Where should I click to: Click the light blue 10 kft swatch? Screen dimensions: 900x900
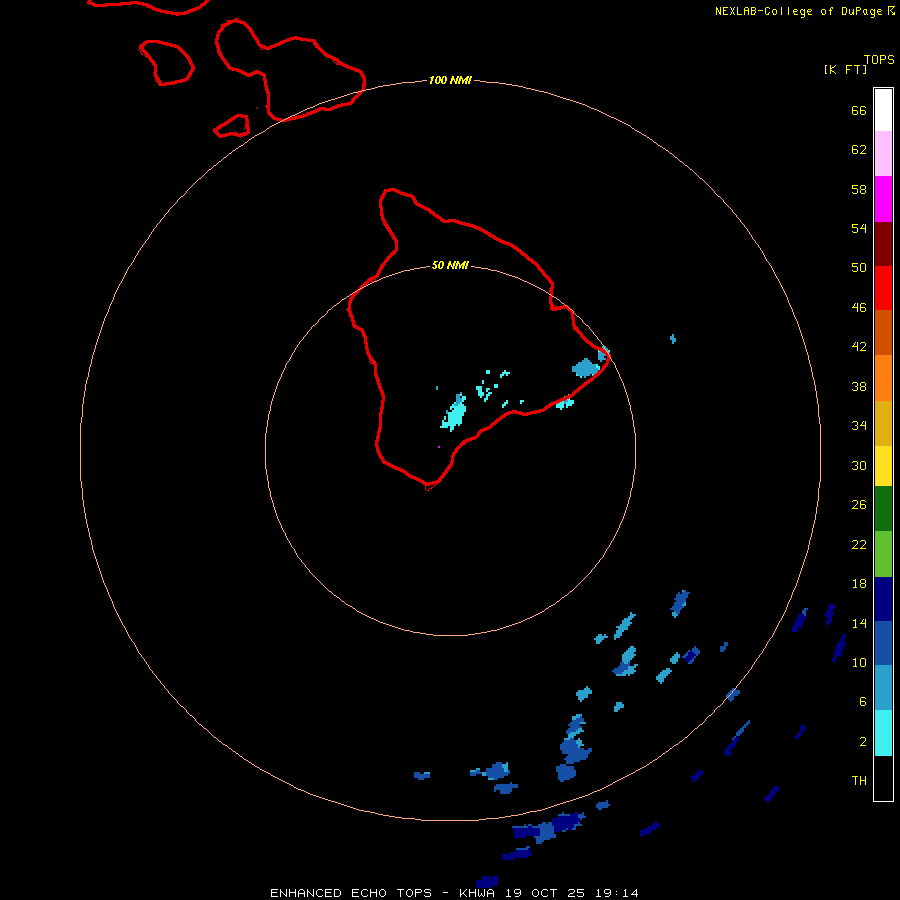pos(883,688)
